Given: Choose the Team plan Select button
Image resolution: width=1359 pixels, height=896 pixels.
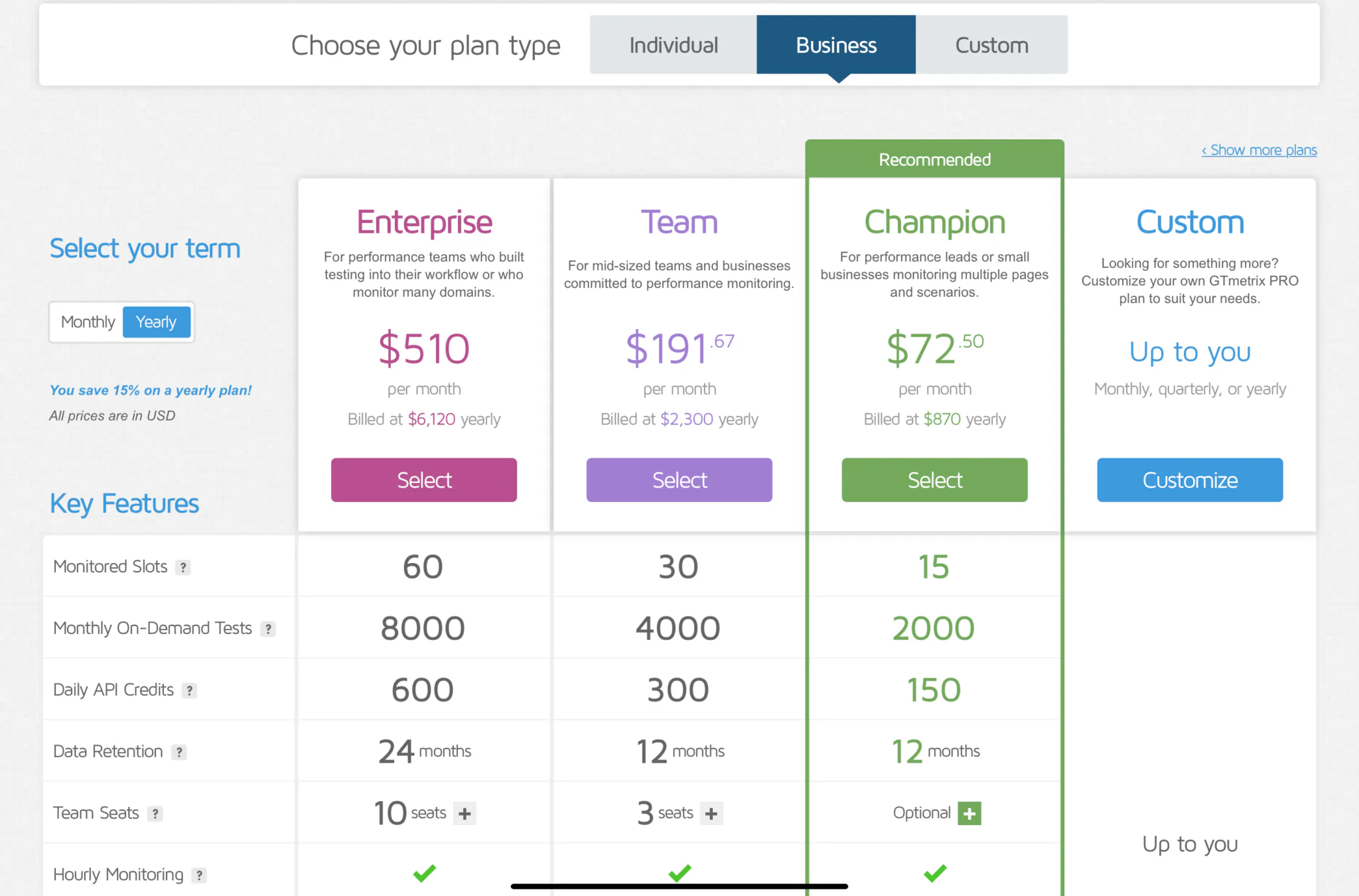Looking at the screenshot, I should point(679,480).
